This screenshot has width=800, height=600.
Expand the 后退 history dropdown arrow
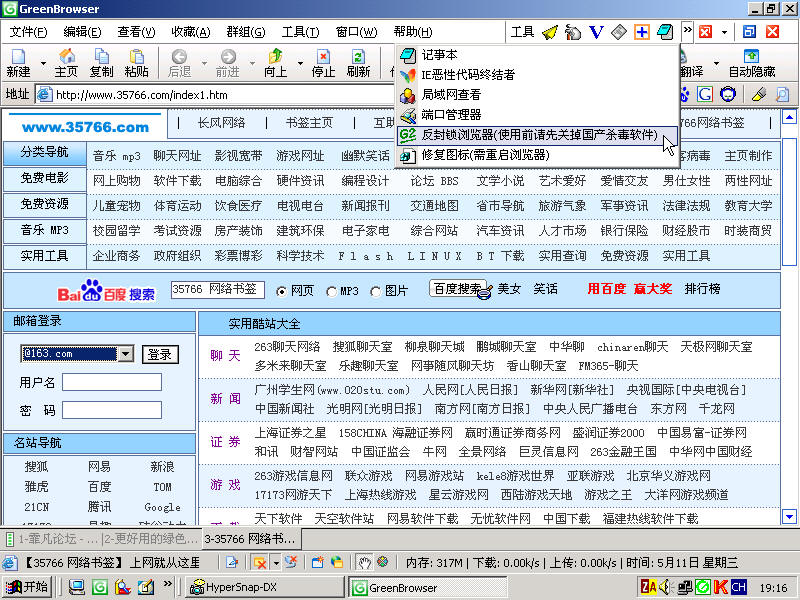[x=204, y=63]
